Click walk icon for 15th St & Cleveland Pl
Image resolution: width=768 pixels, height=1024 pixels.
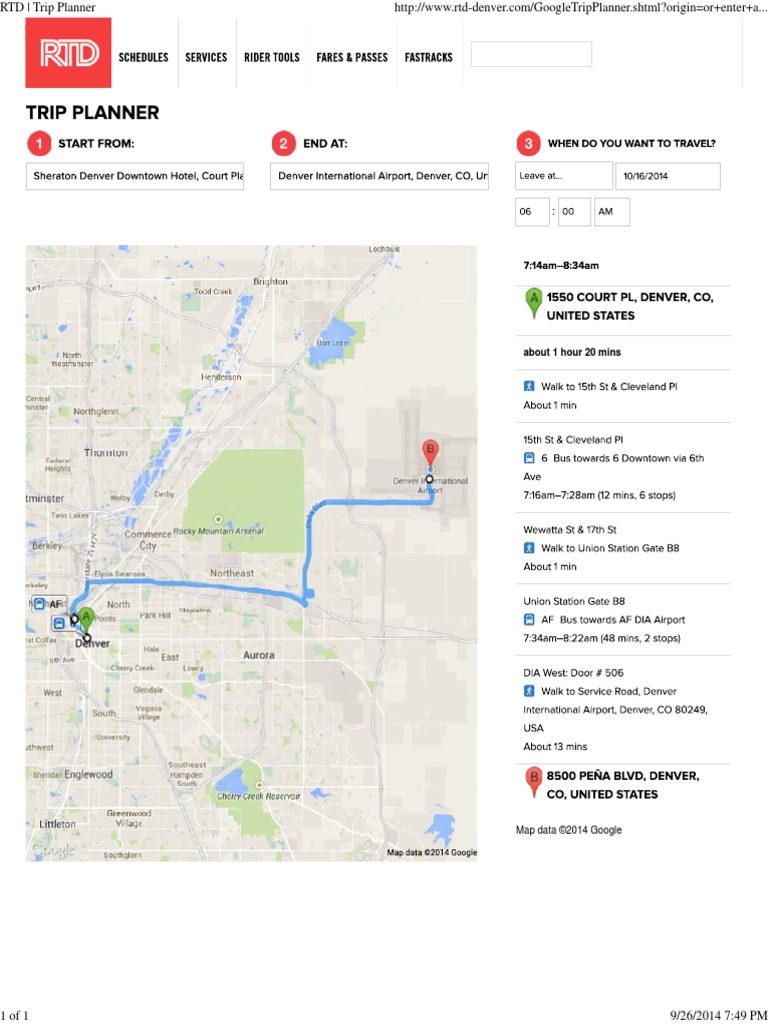coord(529,387)
